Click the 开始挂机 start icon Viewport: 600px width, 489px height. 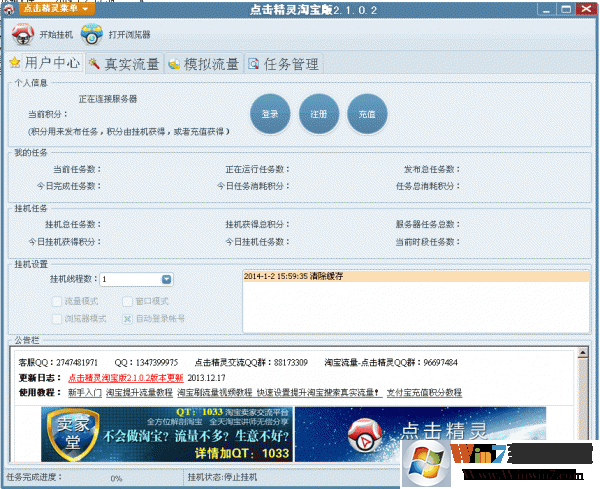point(22,36)
